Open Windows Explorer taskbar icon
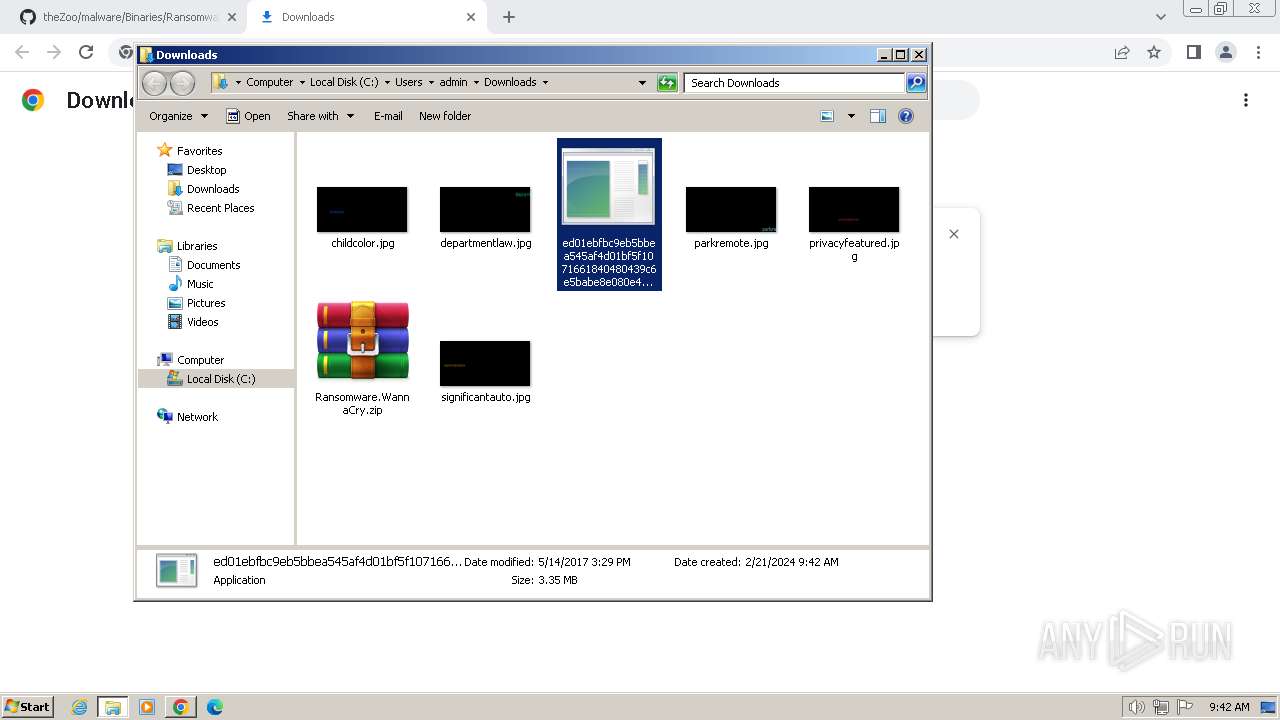 pos(112,707)
